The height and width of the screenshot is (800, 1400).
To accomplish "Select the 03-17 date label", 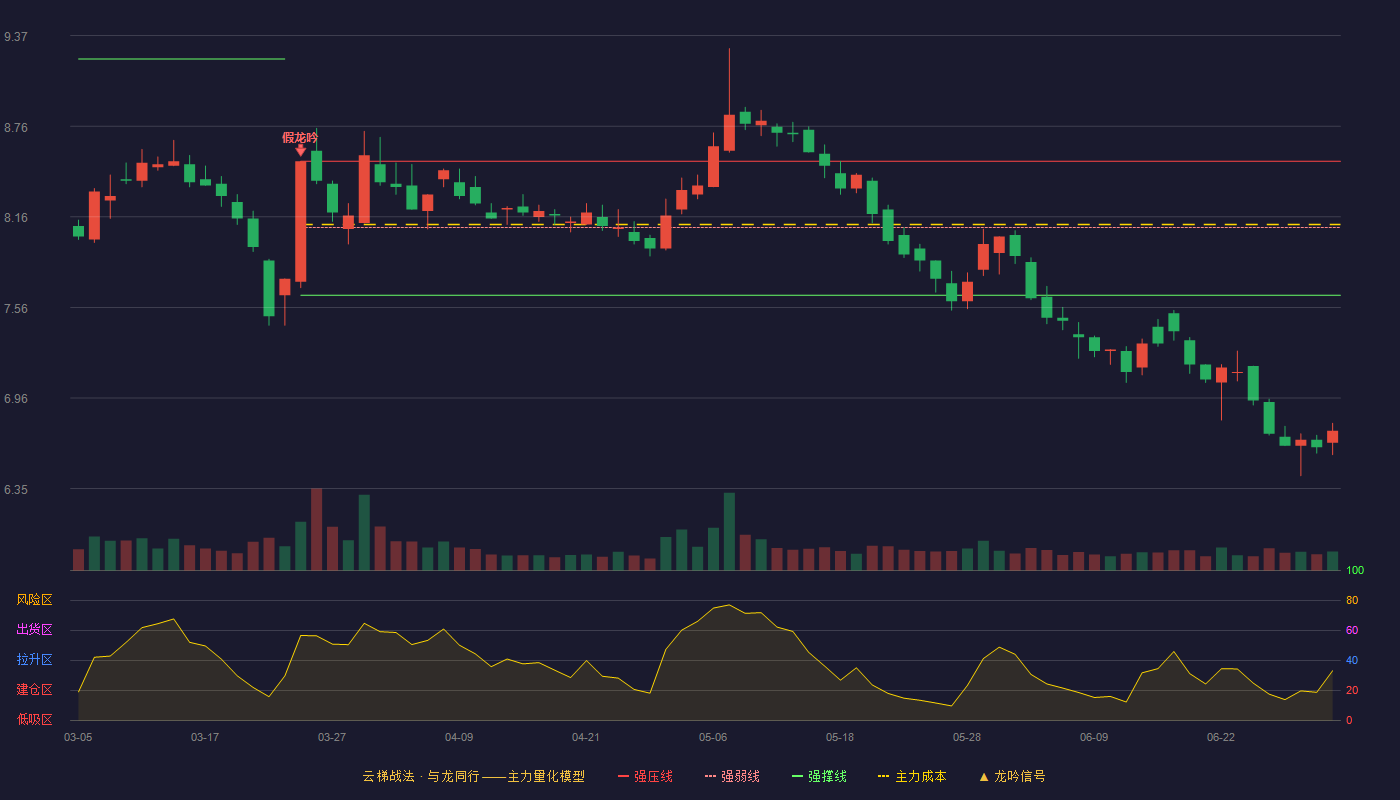I will point(205,738).
